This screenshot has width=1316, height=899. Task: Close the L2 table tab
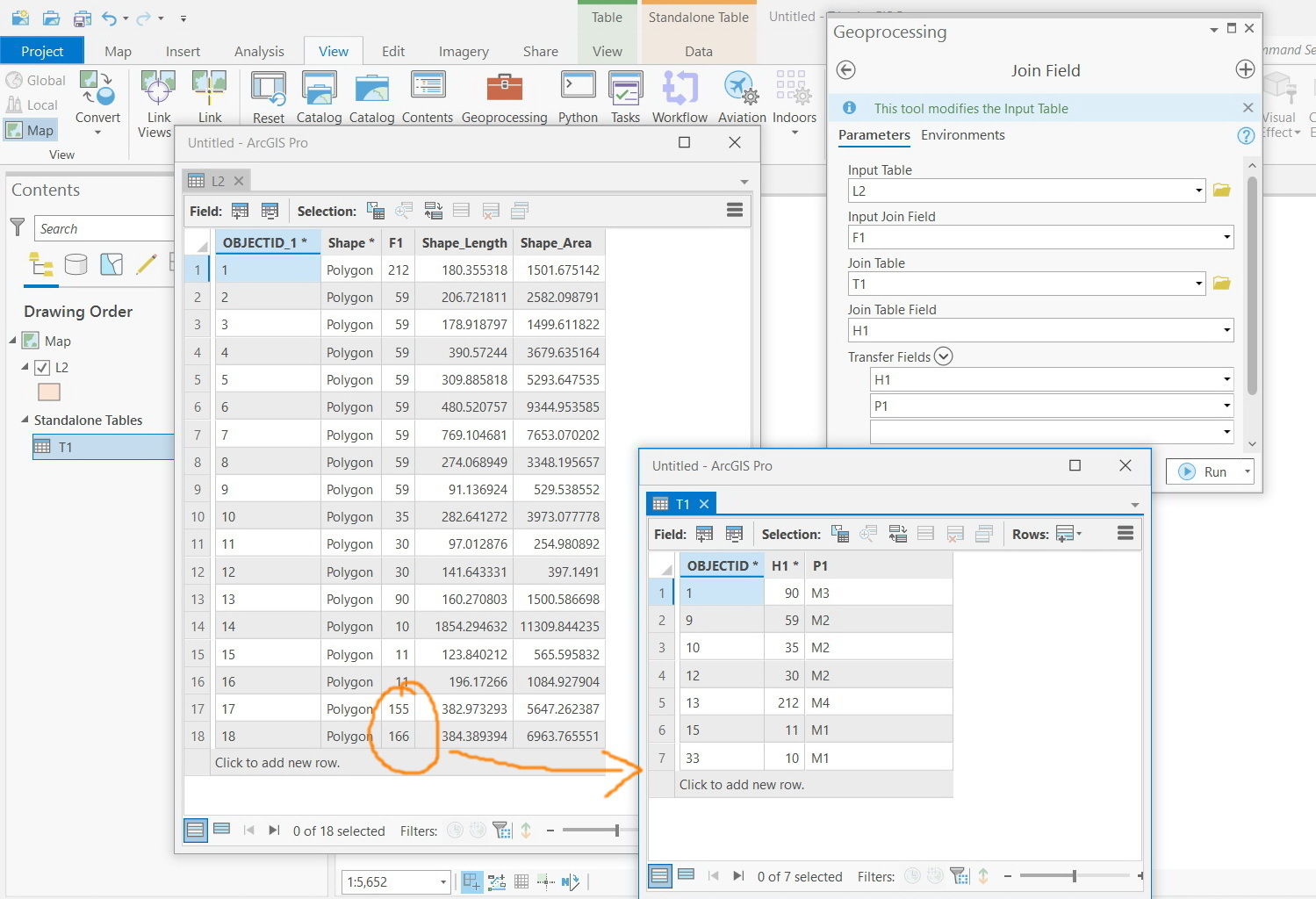pyautogui.click(x=238, y=180)
